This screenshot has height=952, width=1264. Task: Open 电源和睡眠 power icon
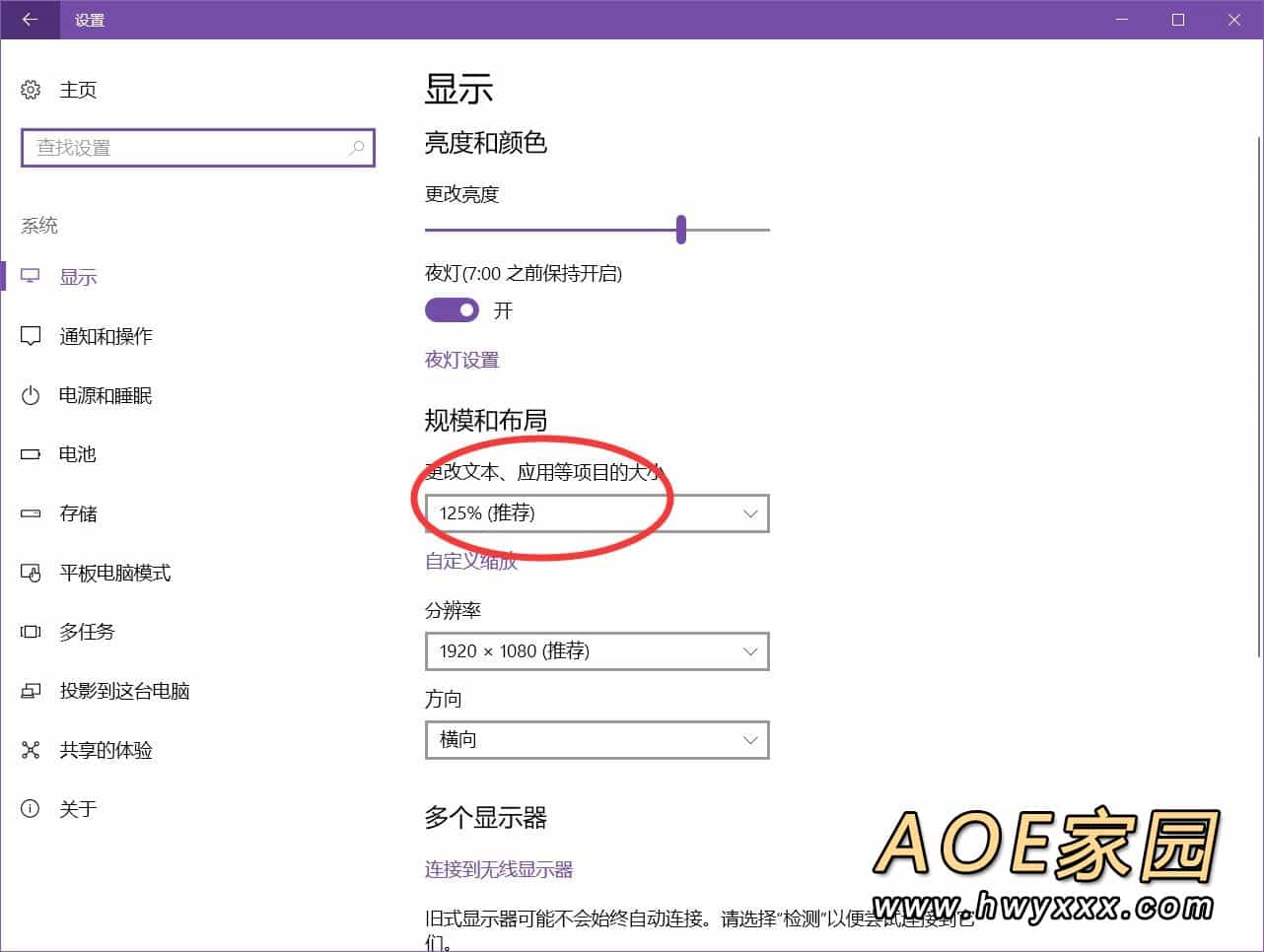[x=31, y=395]
